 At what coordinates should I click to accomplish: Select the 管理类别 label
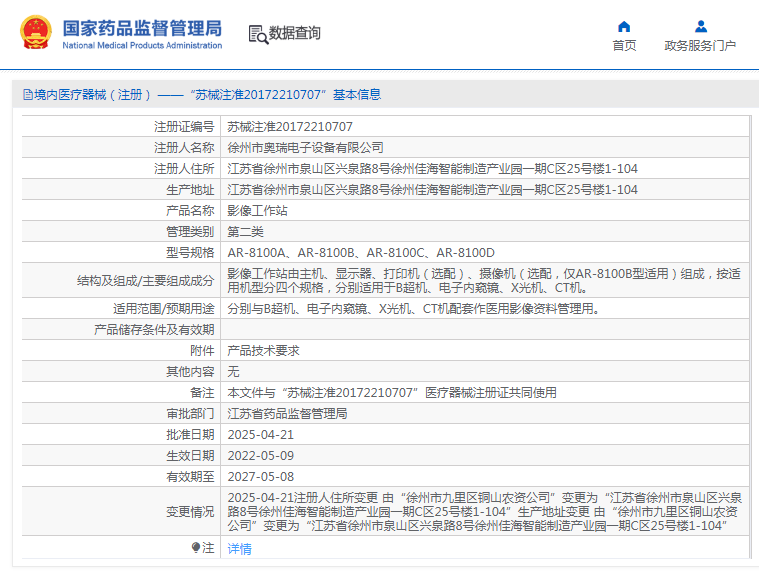(x=190, y=231)
